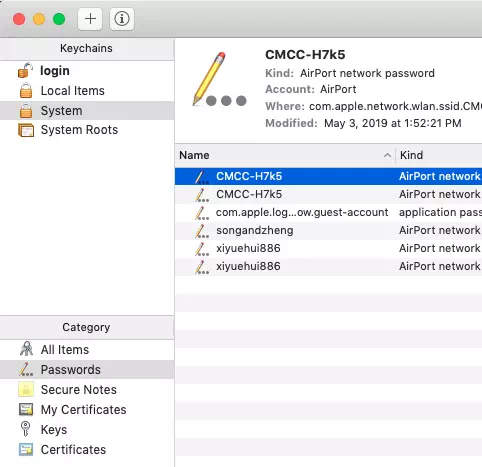The image size is (482, 467).
Task: Click the certificate icon beside Certificates
Action: tap(26, 449)
